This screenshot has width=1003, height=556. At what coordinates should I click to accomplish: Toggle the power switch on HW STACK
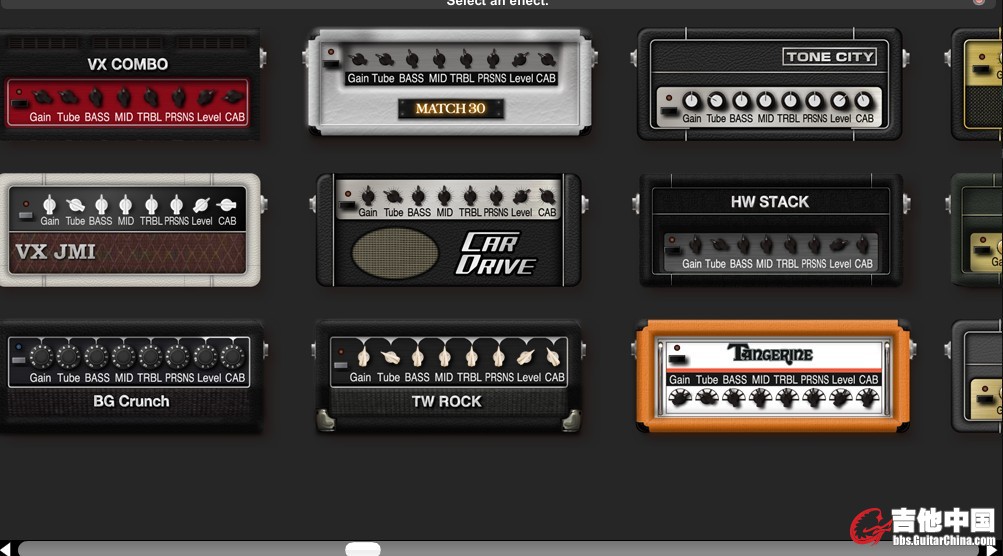pos(672,251)
